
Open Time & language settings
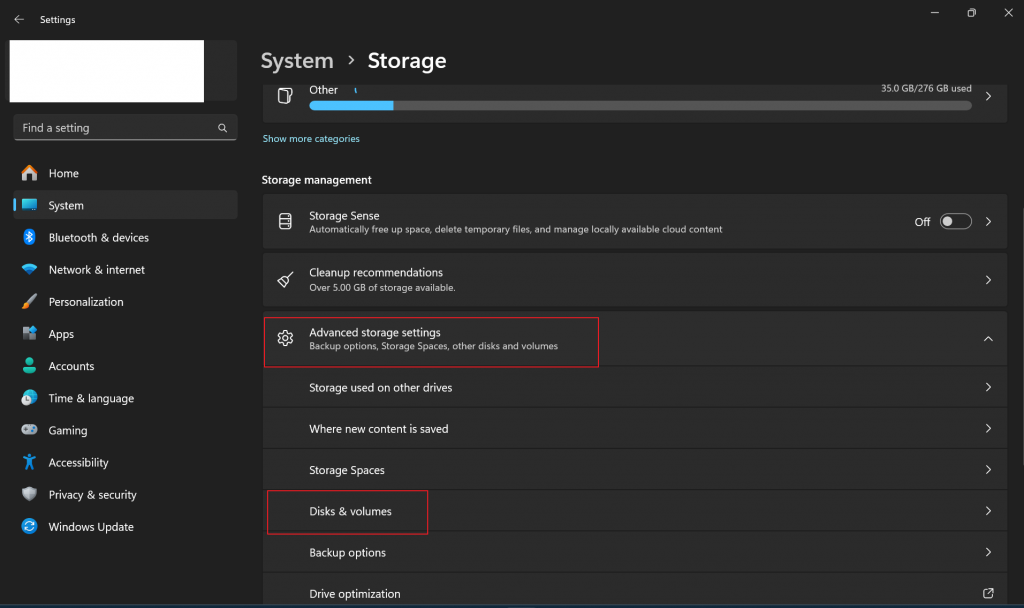[90, 398]
